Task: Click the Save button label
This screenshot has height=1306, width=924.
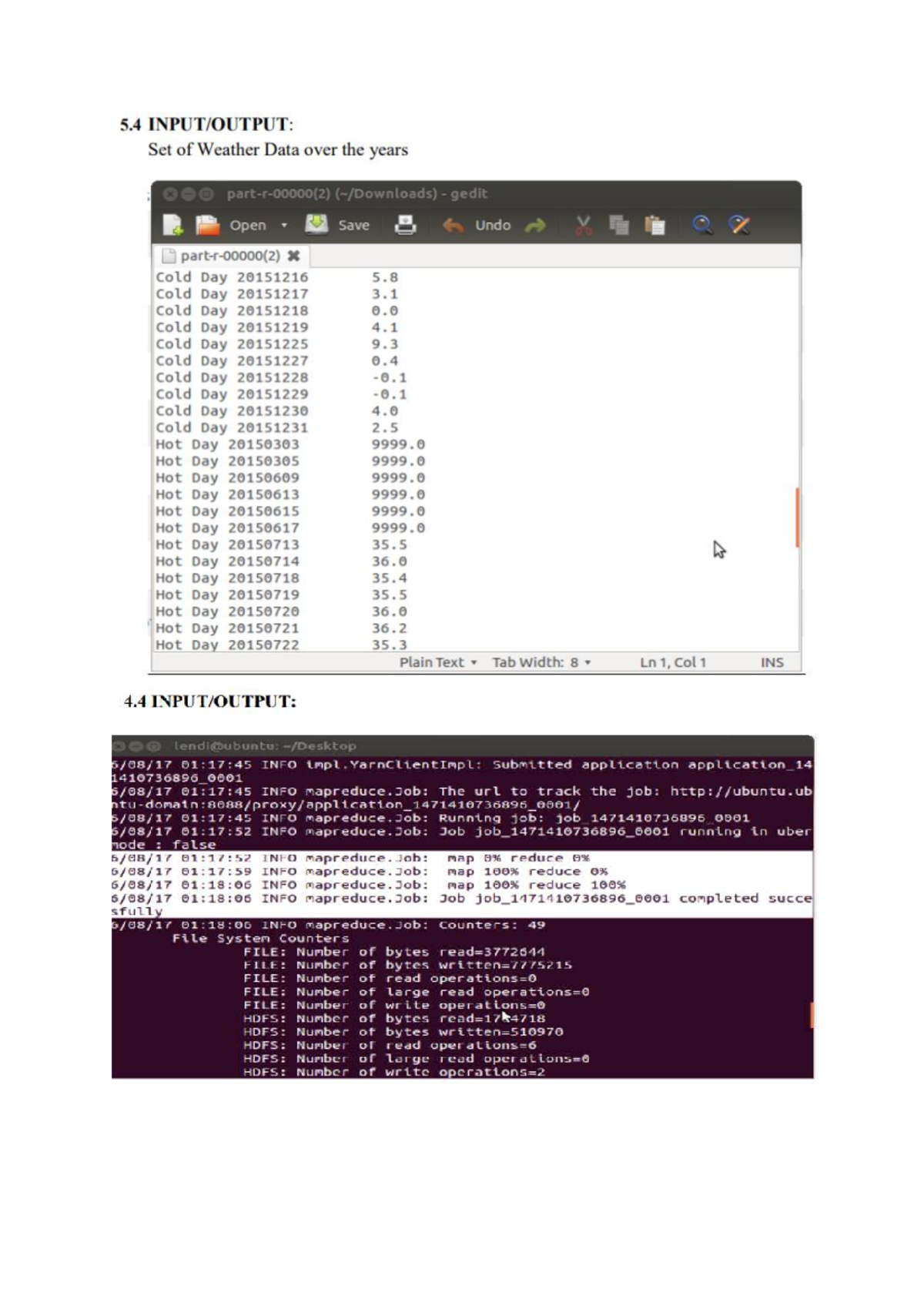Action: [x=353, y=226]
